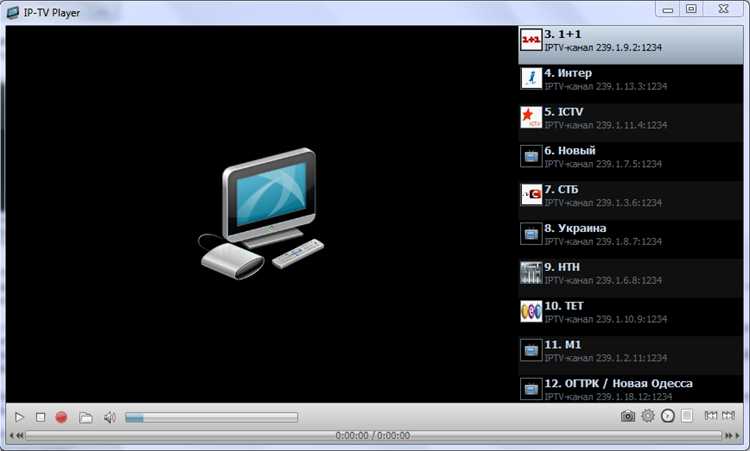
Task: Click the Украина channel TV icon
Action: pos(531,234)
